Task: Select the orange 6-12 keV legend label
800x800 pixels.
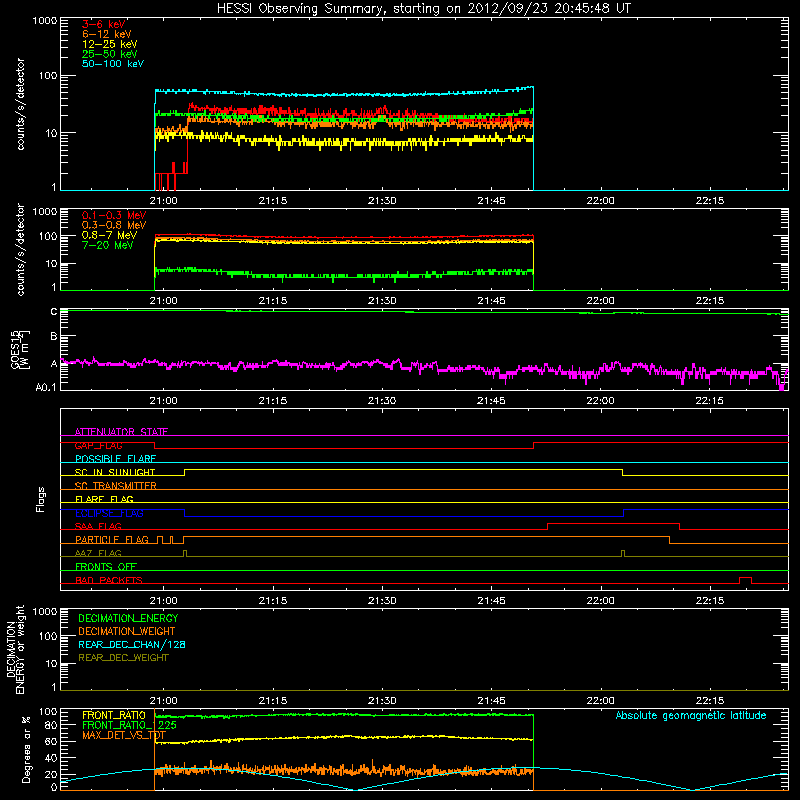Action: coord(107,34)
